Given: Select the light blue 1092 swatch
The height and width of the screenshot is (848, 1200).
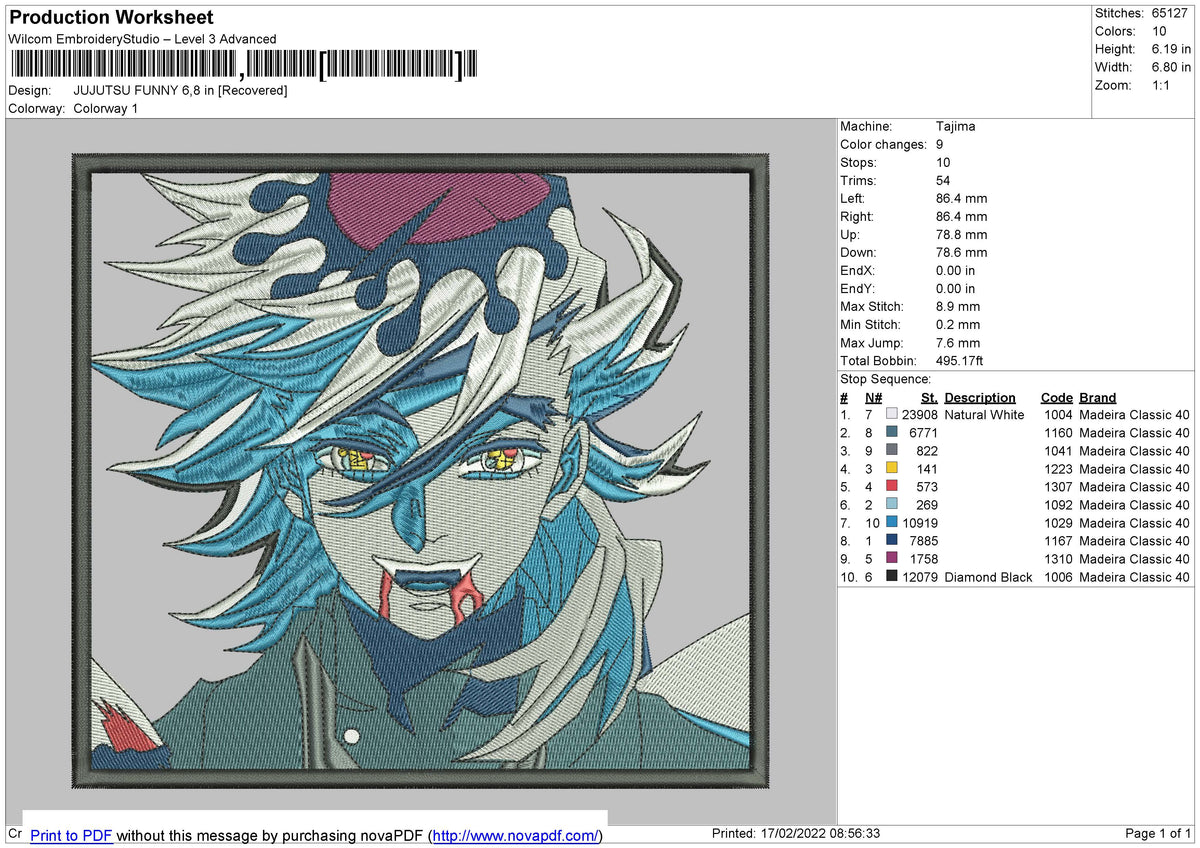Looking at the screenshot, I should (892, 505).
